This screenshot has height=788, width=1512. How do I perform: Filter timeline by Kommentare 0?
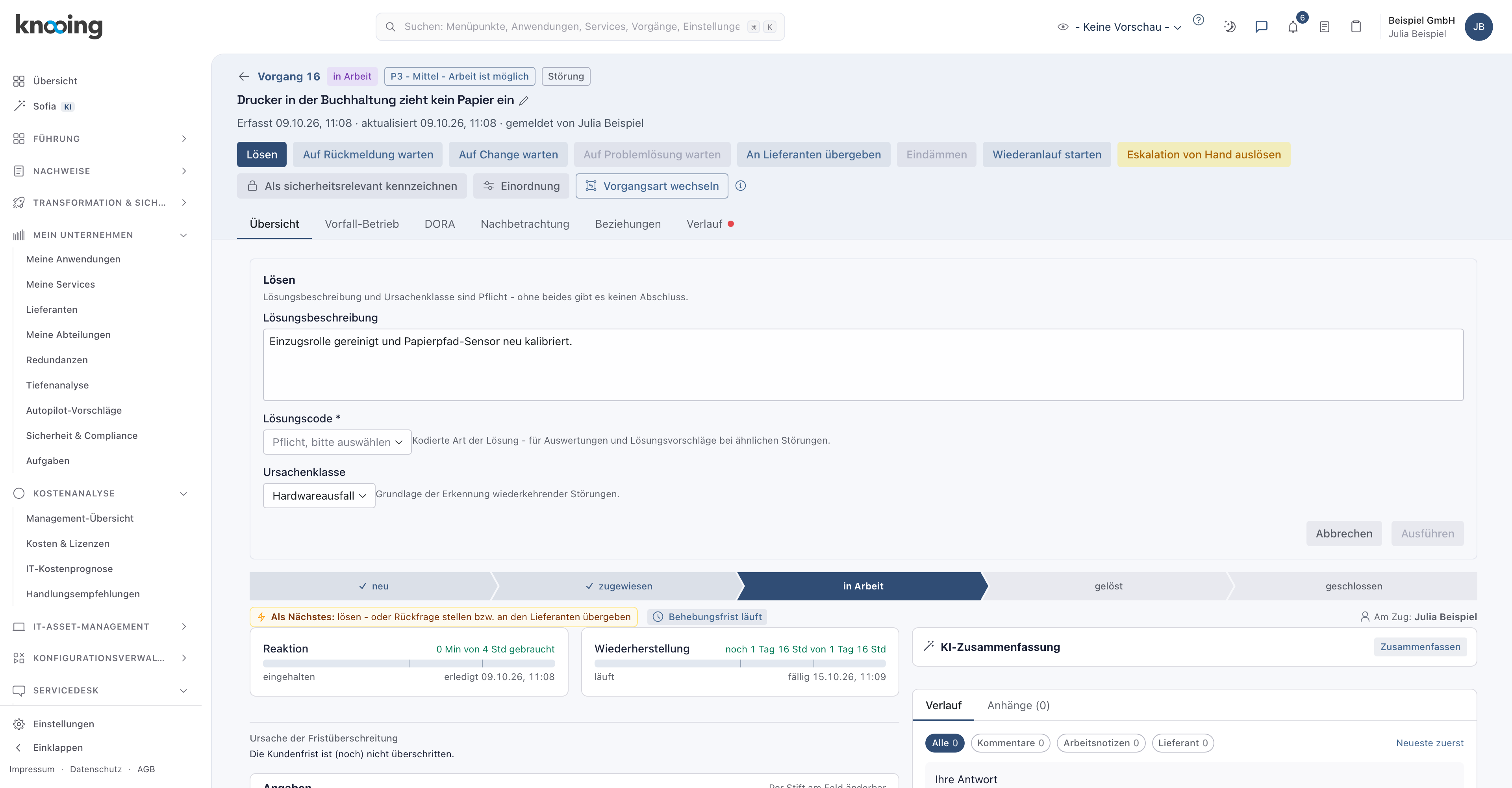click(1010, 743)
